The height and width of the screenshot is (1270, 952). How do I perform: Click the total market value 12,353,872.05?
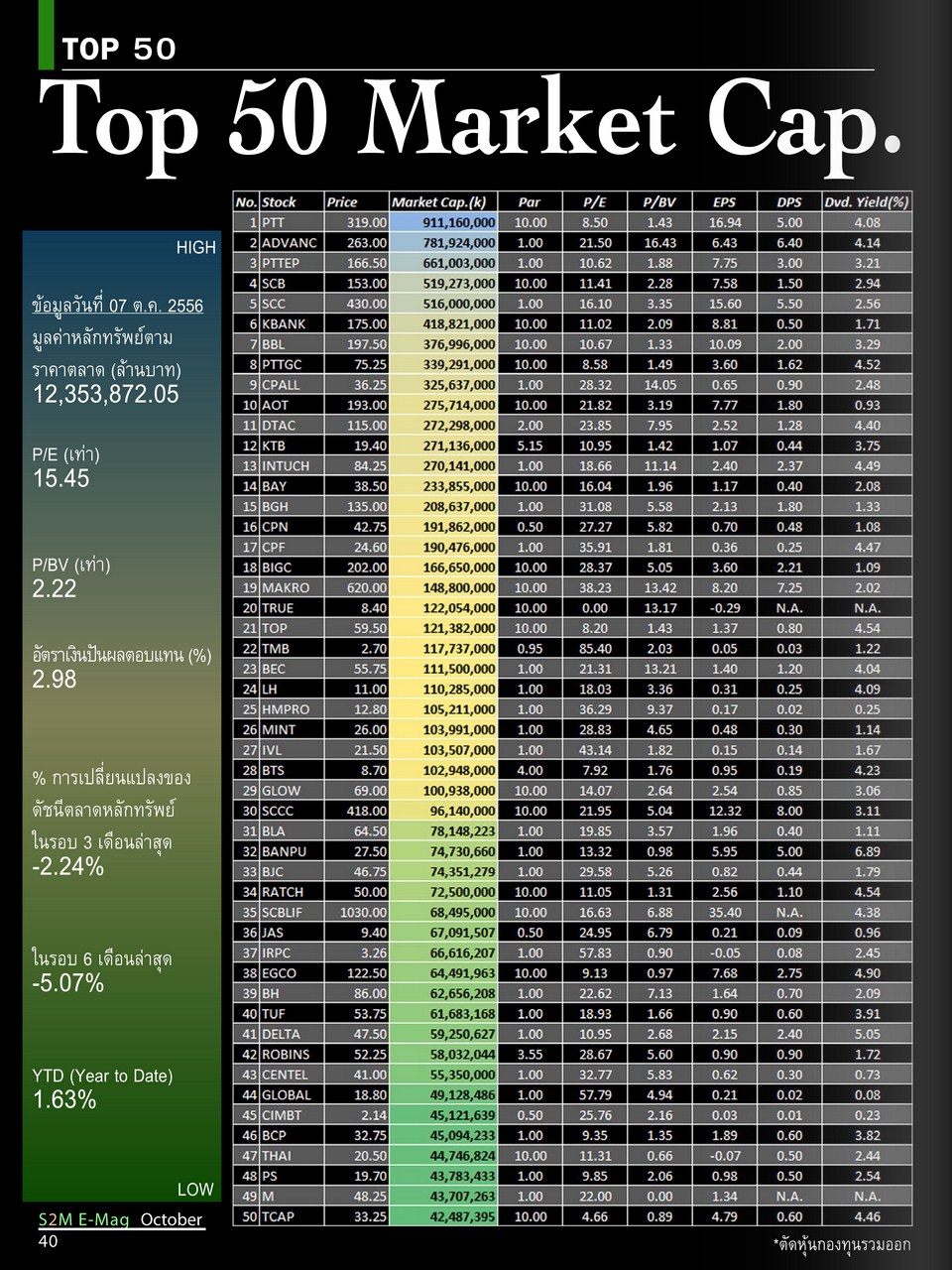106,395
